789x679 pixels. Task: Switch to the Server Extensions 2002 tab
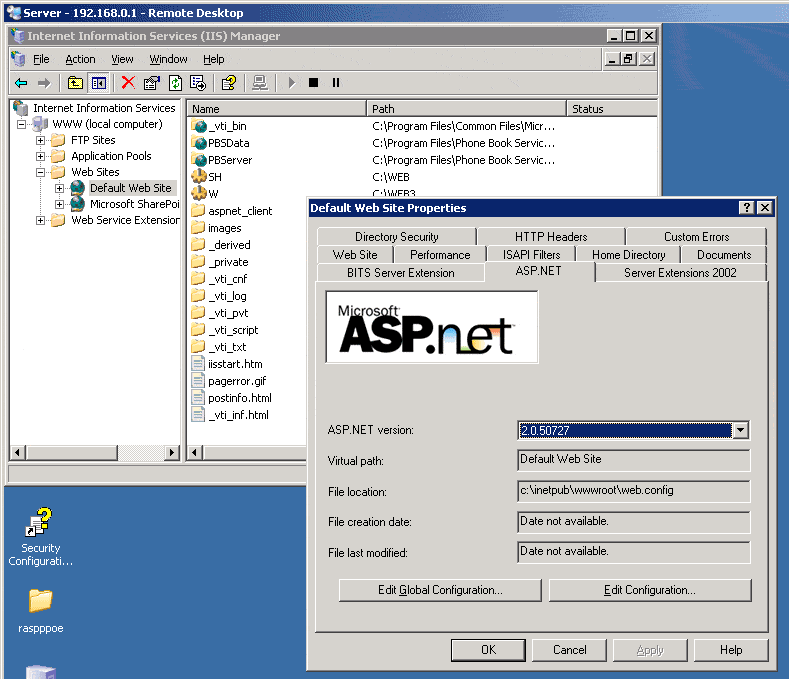coord(680,273)
